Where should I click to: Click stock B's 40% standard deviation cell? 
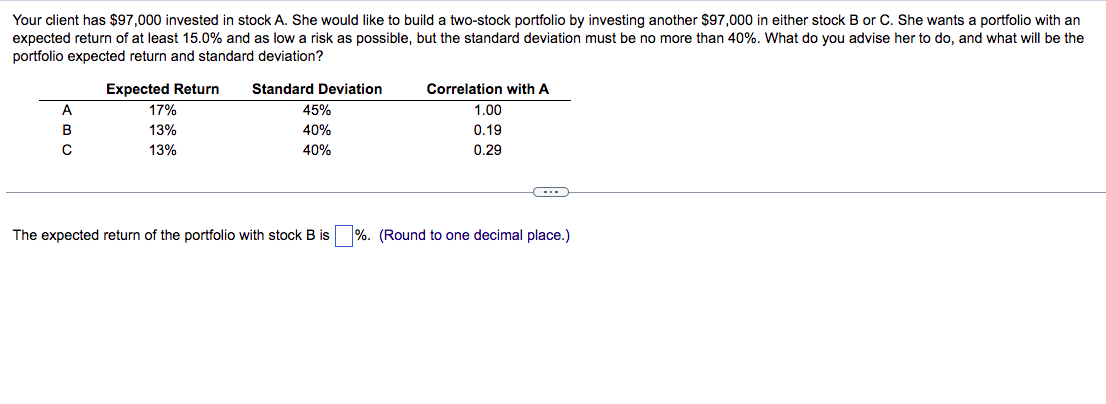(x=317, y=130)
